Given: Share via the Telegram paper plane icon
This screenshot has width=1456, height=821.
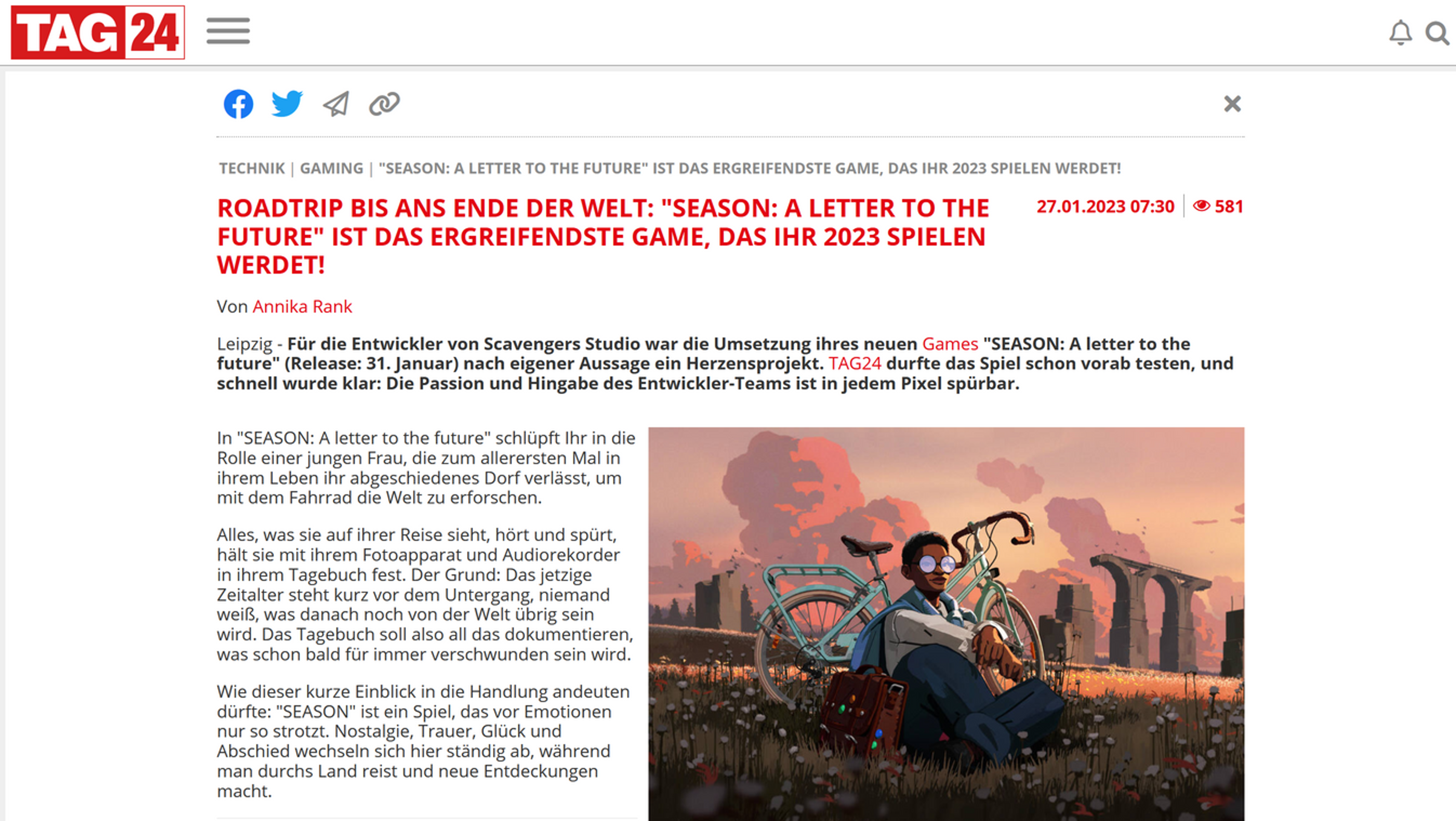Looking at the screenshot, I should 336,104.
